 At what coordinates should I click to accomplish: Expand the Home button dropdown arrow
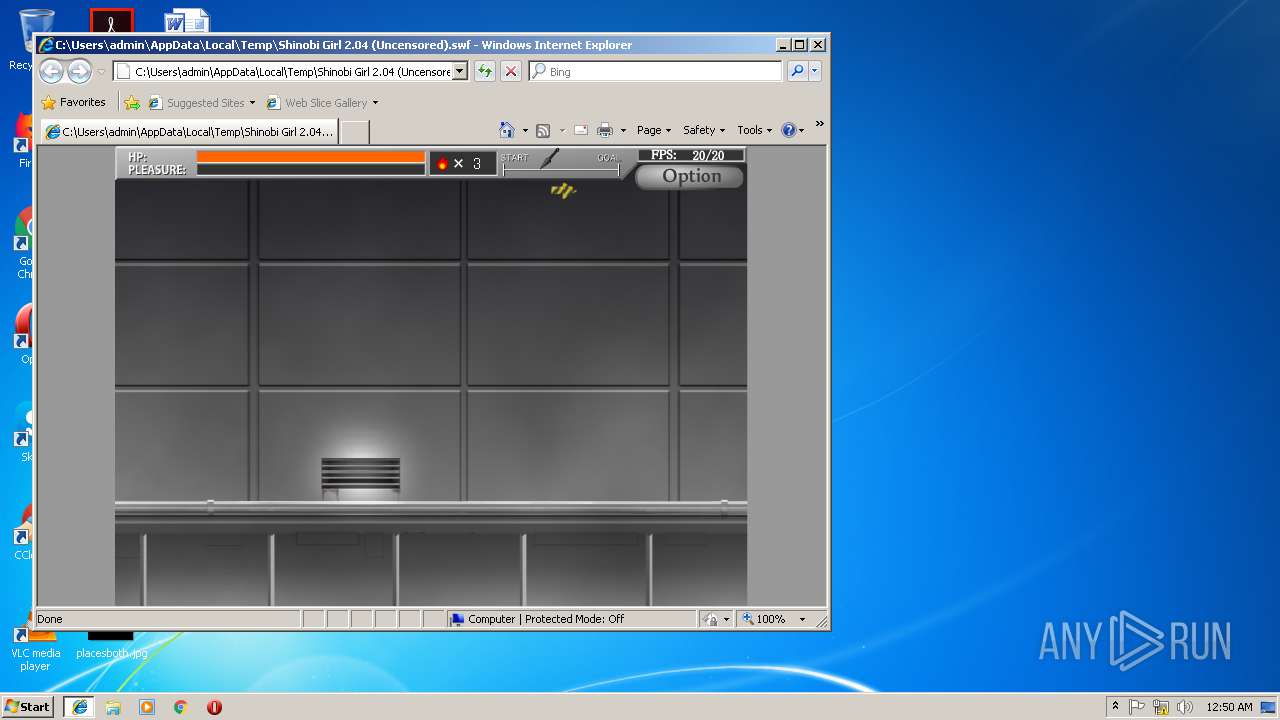click(523, 130)
